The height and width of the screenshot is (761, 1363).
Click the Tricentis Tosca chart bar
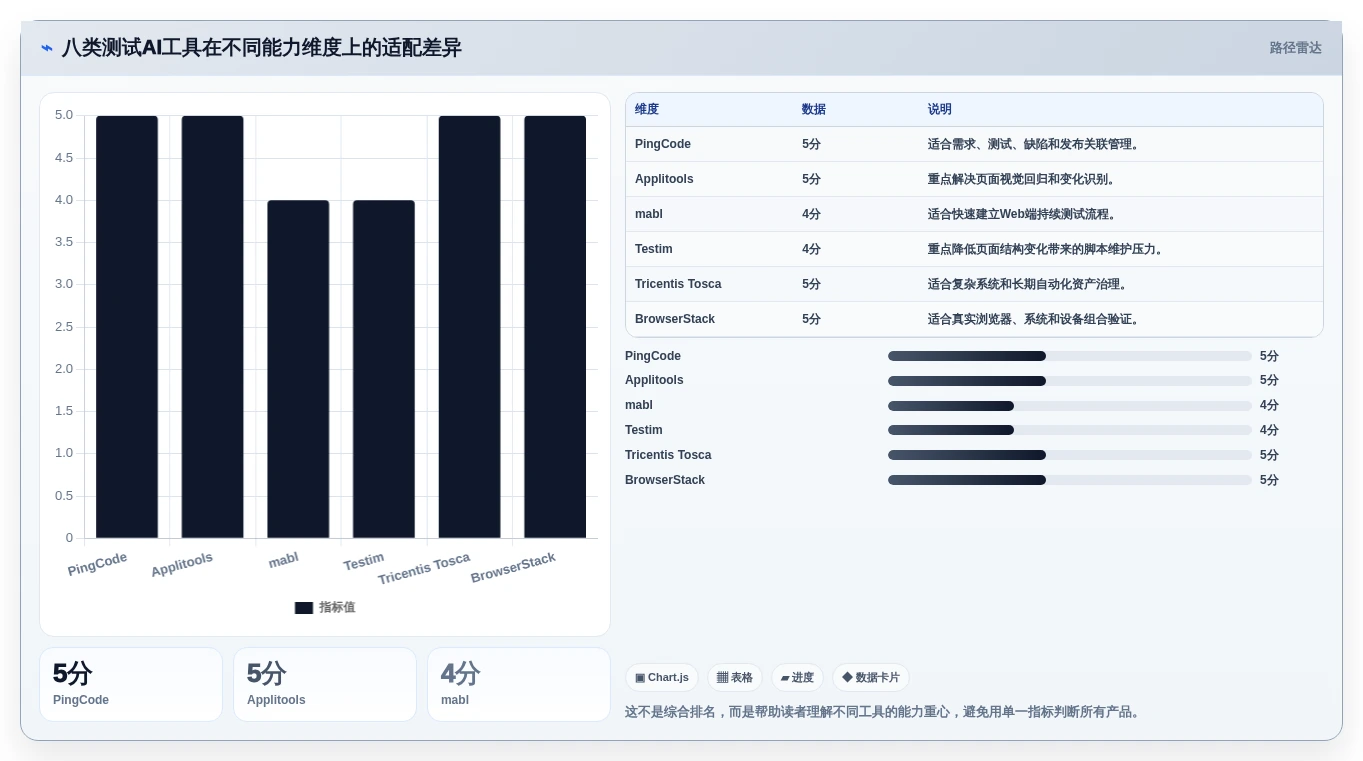(x=469, y=327)
